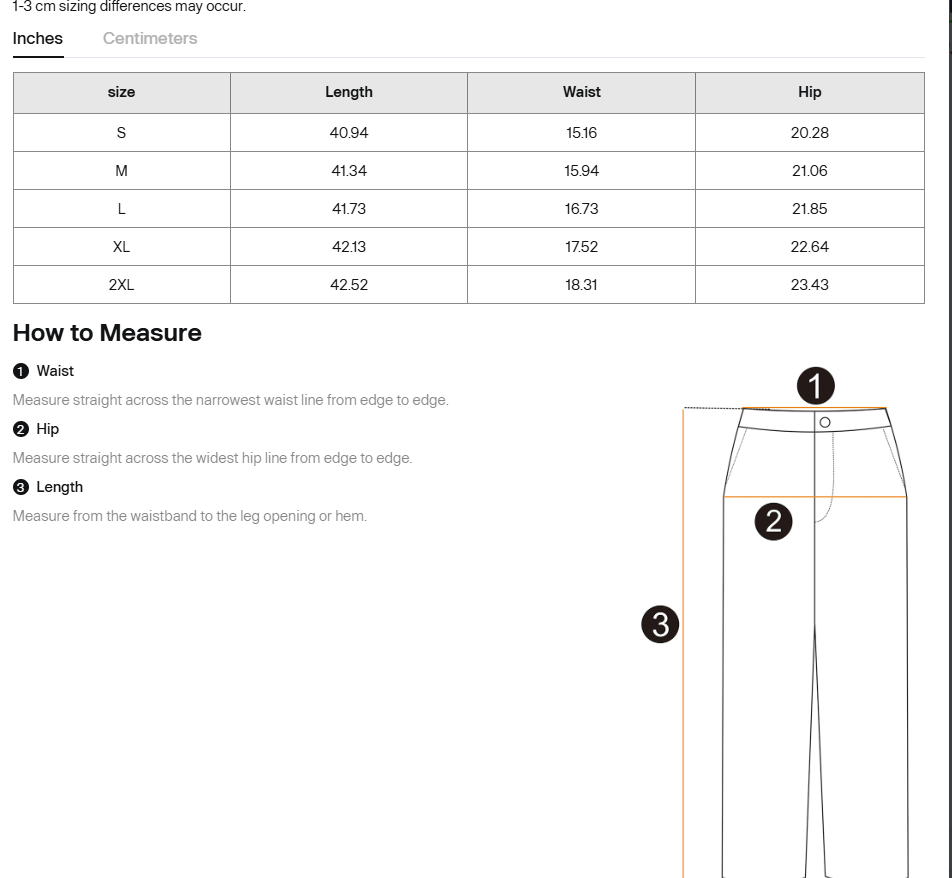The width and height of the screenshot is (952, 878).
Task: Click the number 2 bullet next to Hip
Action: point(21,429)
